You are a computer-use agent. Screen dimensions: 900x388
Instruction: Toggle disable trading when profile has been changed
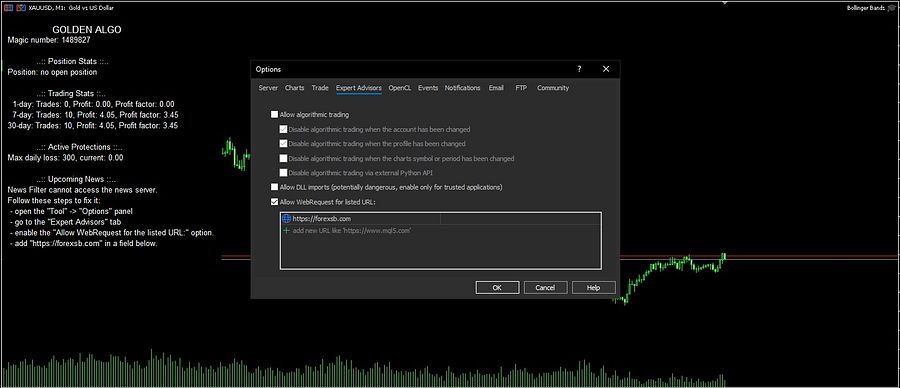(x=284, y=143)
